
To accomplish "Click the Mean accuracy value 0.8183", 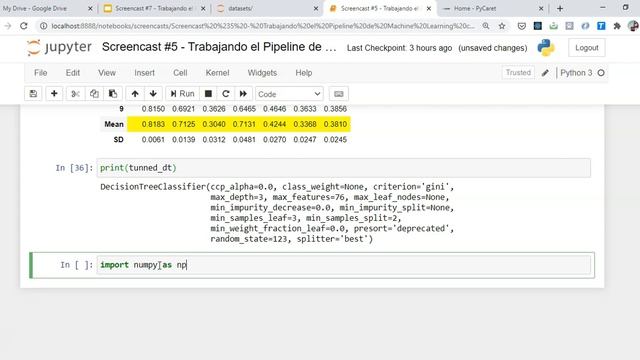I will point(153,124).
